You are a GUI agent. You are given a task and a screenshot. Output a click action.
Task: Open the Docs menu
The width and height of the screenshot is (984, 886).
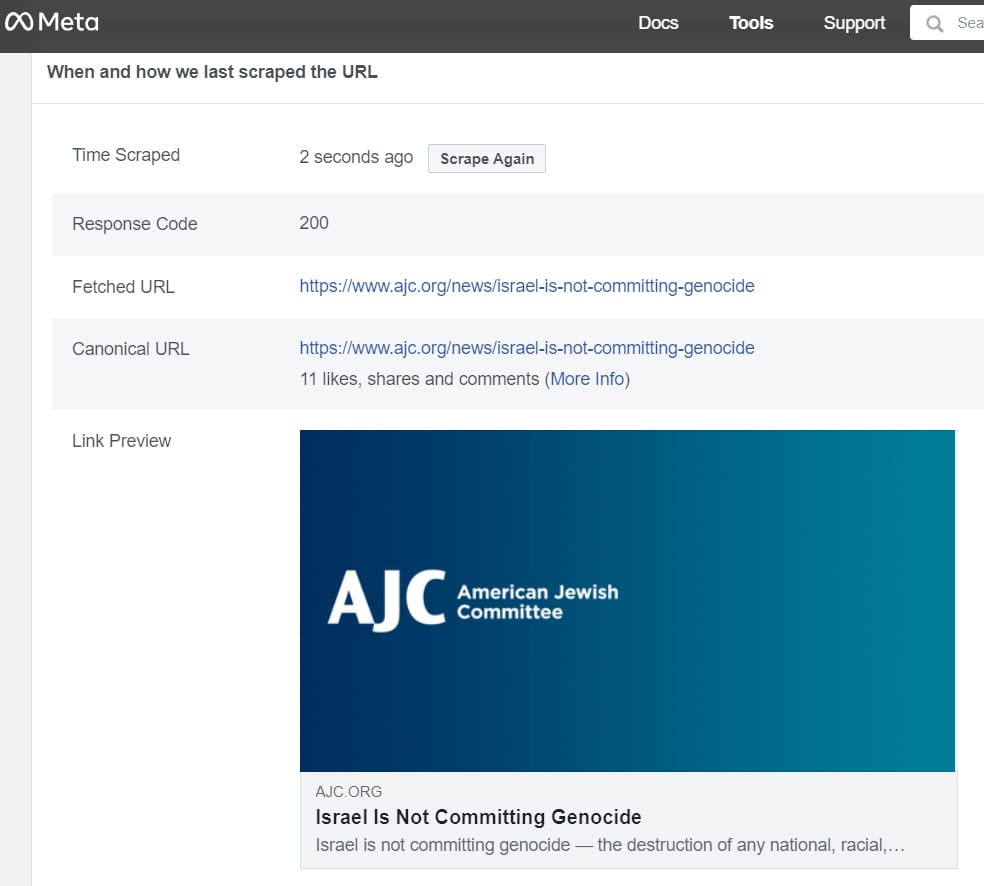click(x=658, y=23)
